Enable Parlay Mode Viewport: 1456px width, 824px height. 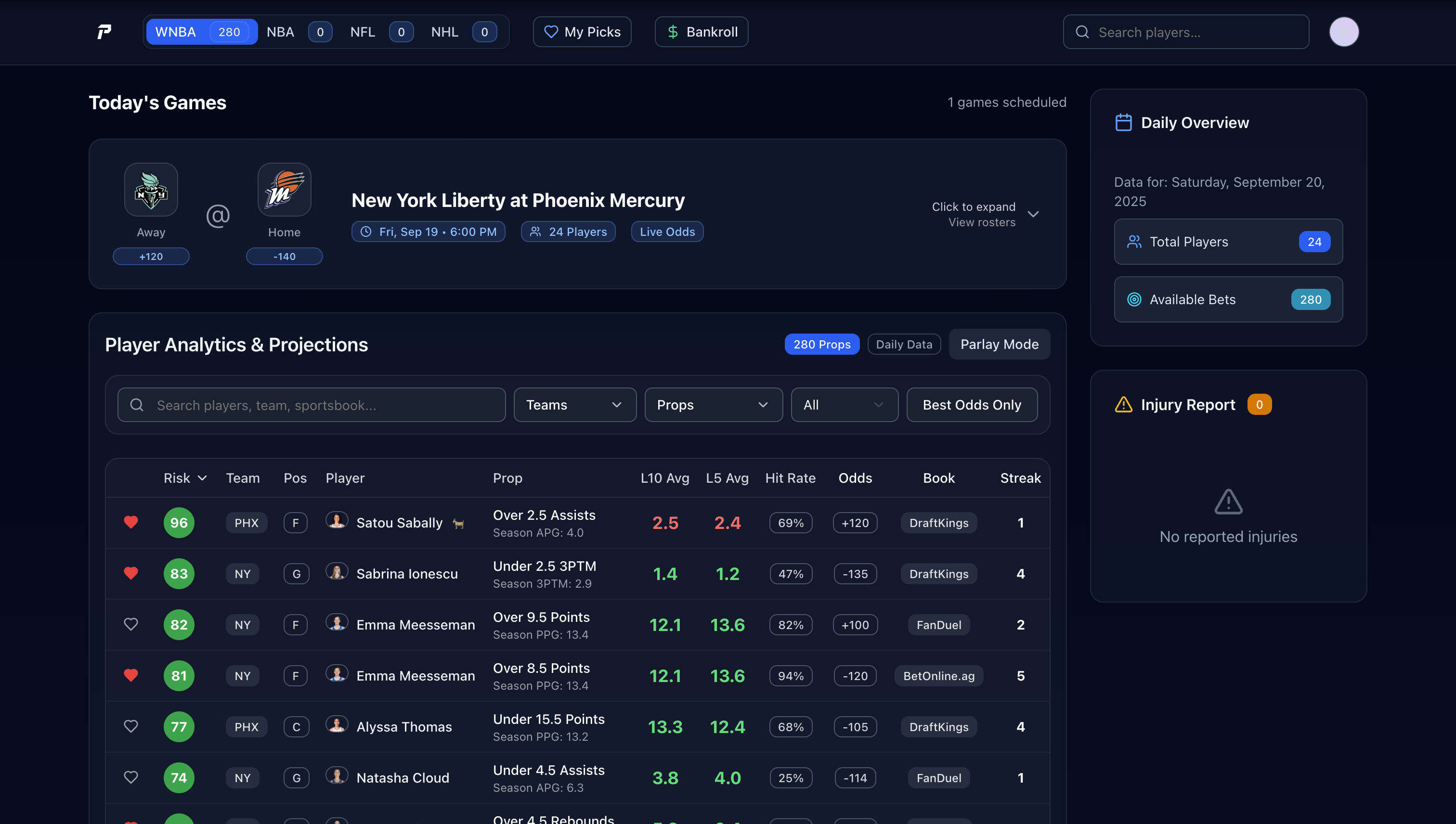point(999,344)
